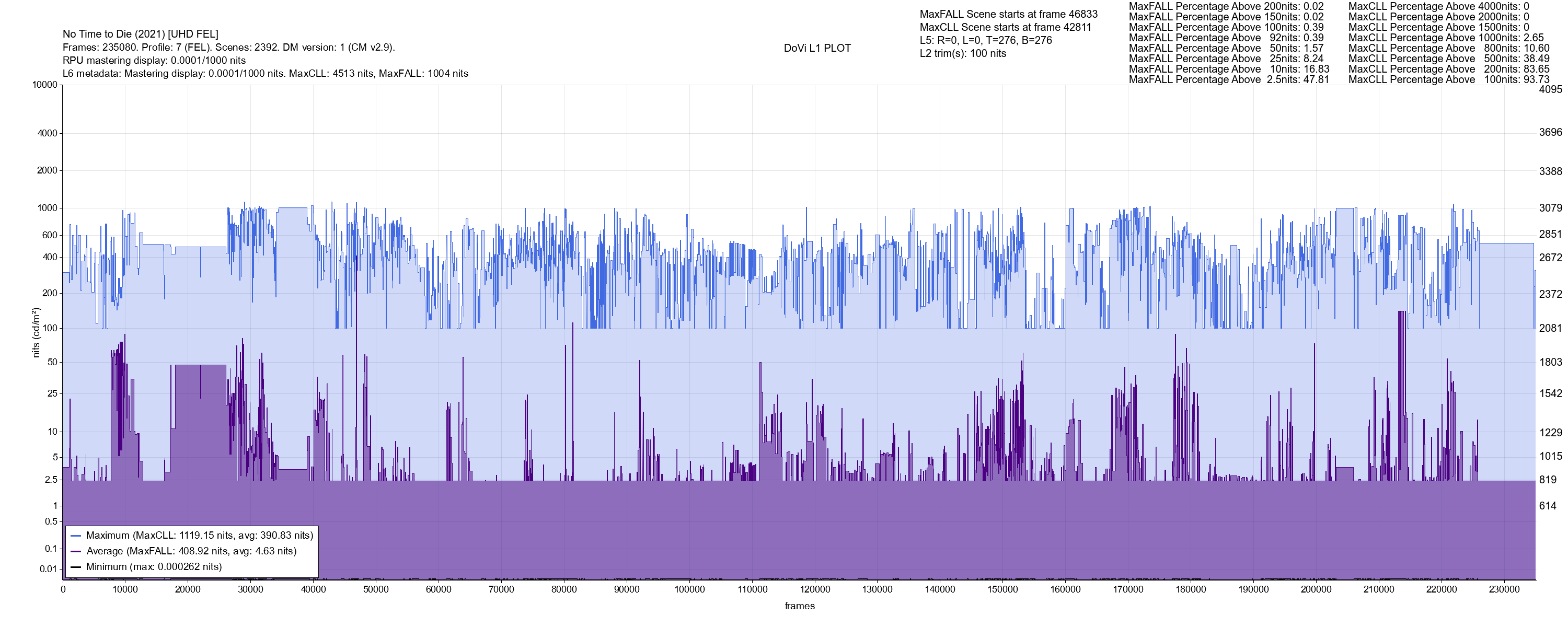Click the MaxCLL Scene starts at frame text
This screenshot has height=627, width=1568.
click(x=1005, y=27)
